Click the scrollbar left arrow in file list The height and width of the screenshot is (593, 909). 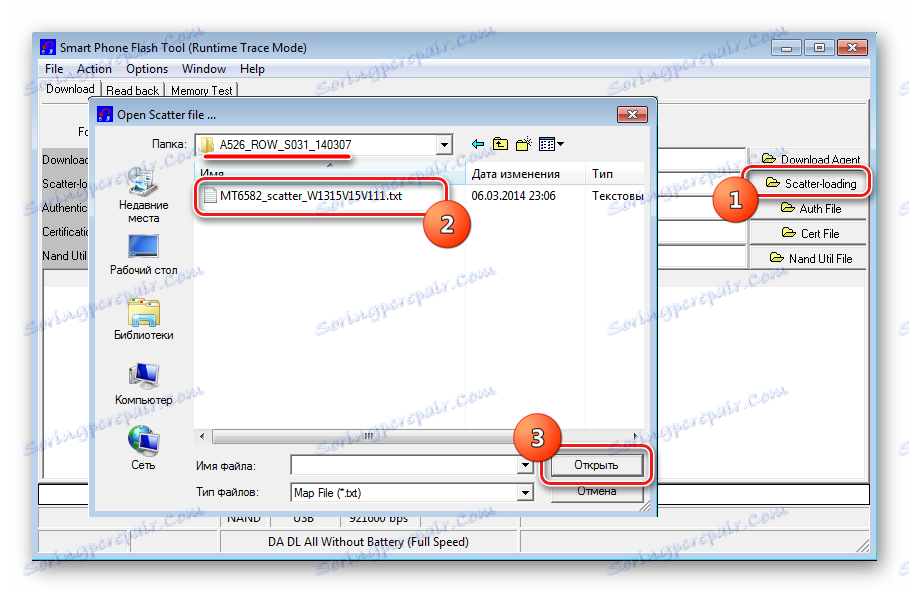pyautogui.click(x=202, y=436)
